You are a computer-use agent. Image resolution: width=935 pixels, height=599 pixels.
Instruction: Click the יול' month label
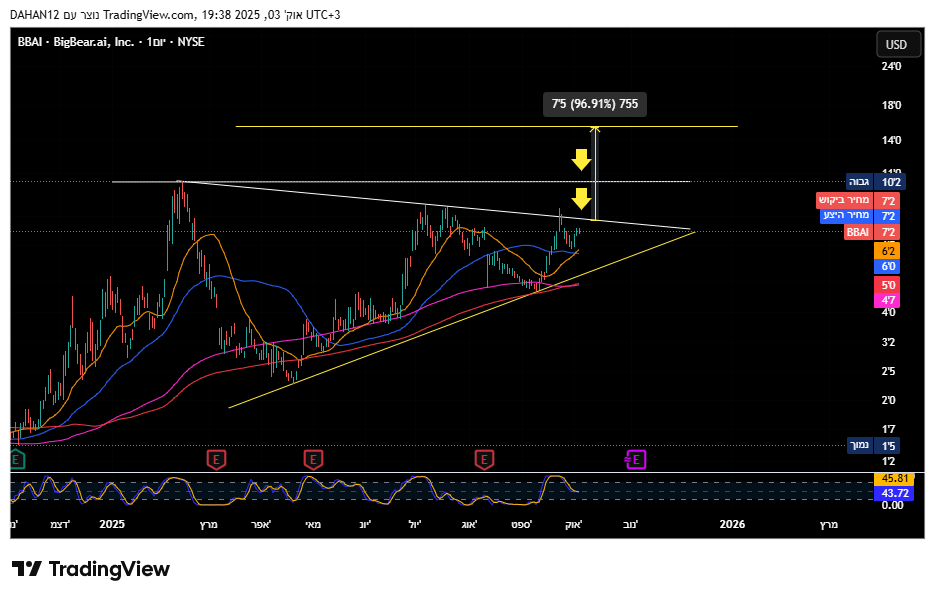pyautogui.click(x=415, y=524)
